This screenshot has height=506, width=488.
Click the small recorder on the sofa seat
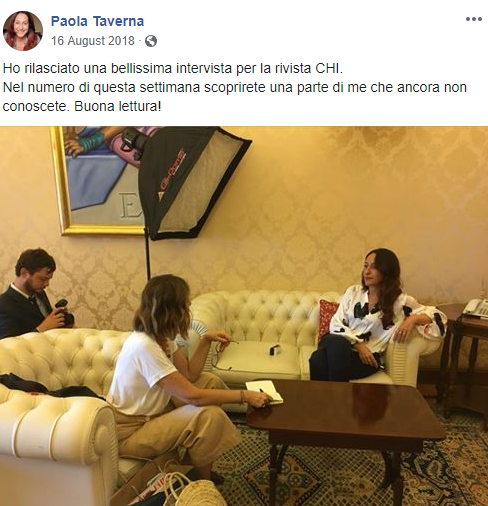coord(274,350)
